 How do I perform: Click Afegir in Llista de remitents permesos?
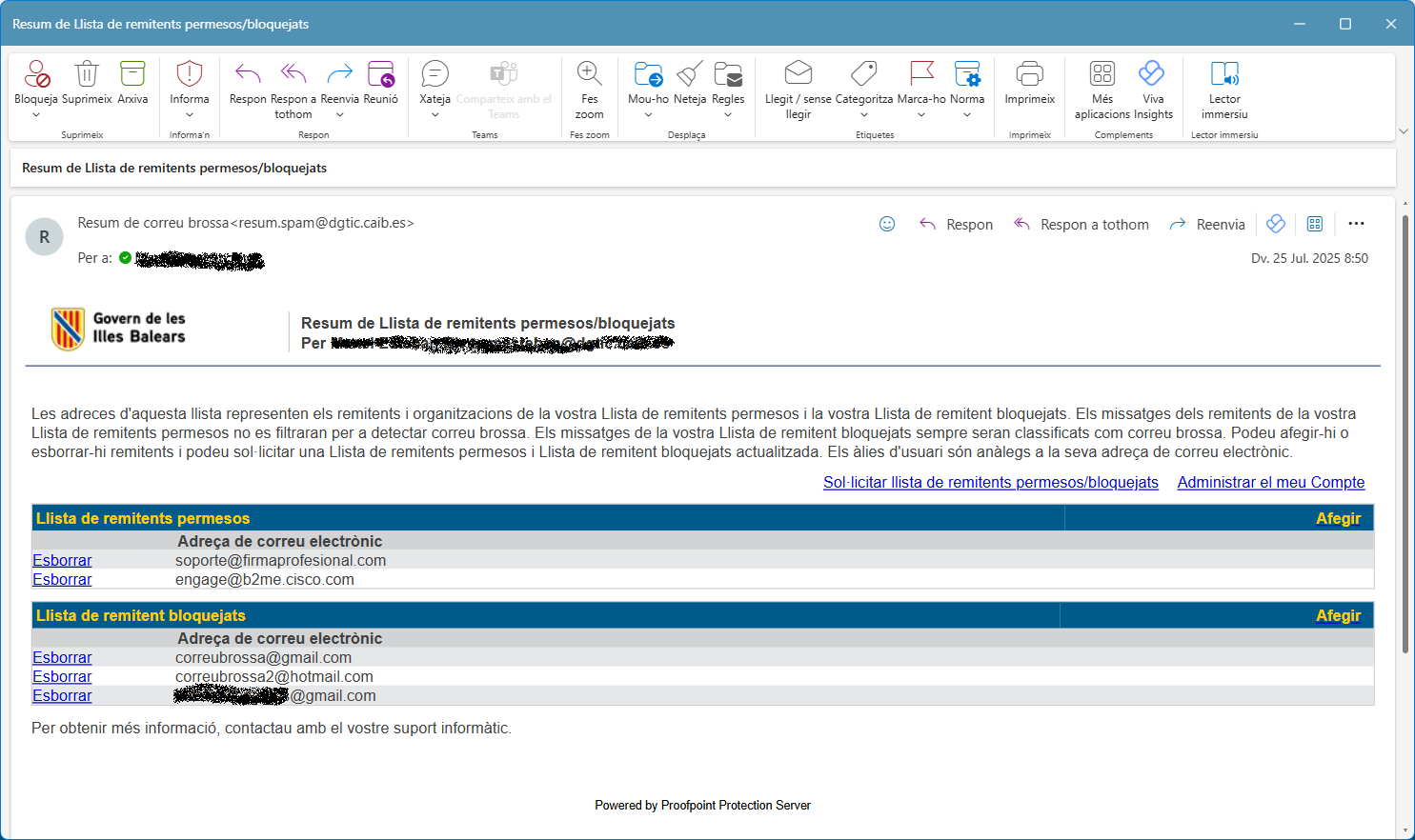tap(1338, 518)
